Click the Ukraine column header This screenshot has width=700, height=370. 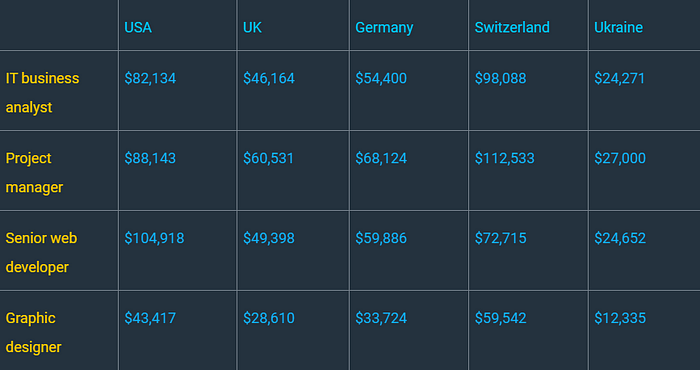pyautogui.click(x=618, y=28)
